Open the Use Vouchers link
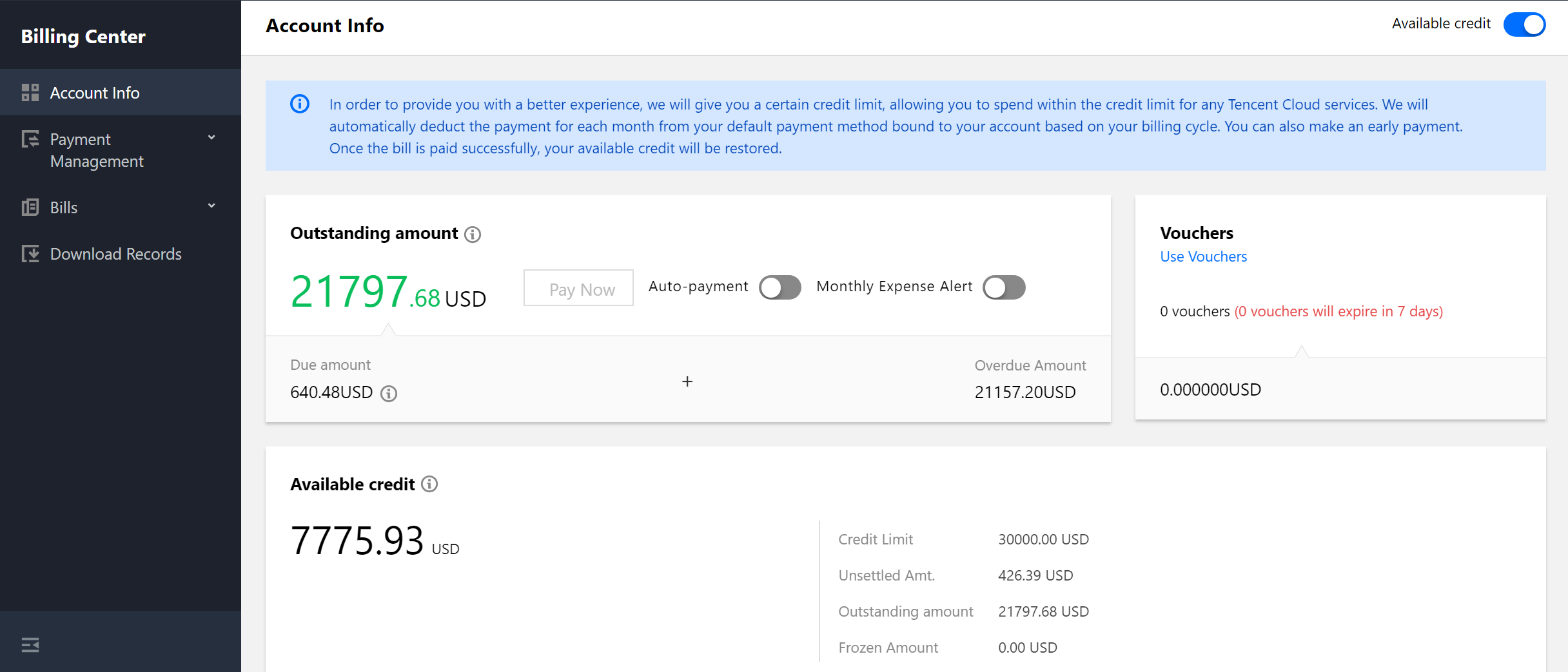 click(1203, 256)
